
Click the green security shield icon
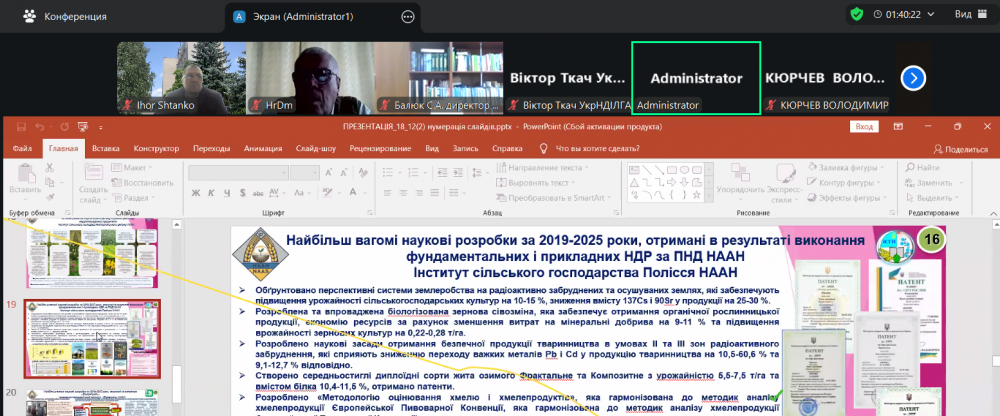pos(857,14)
